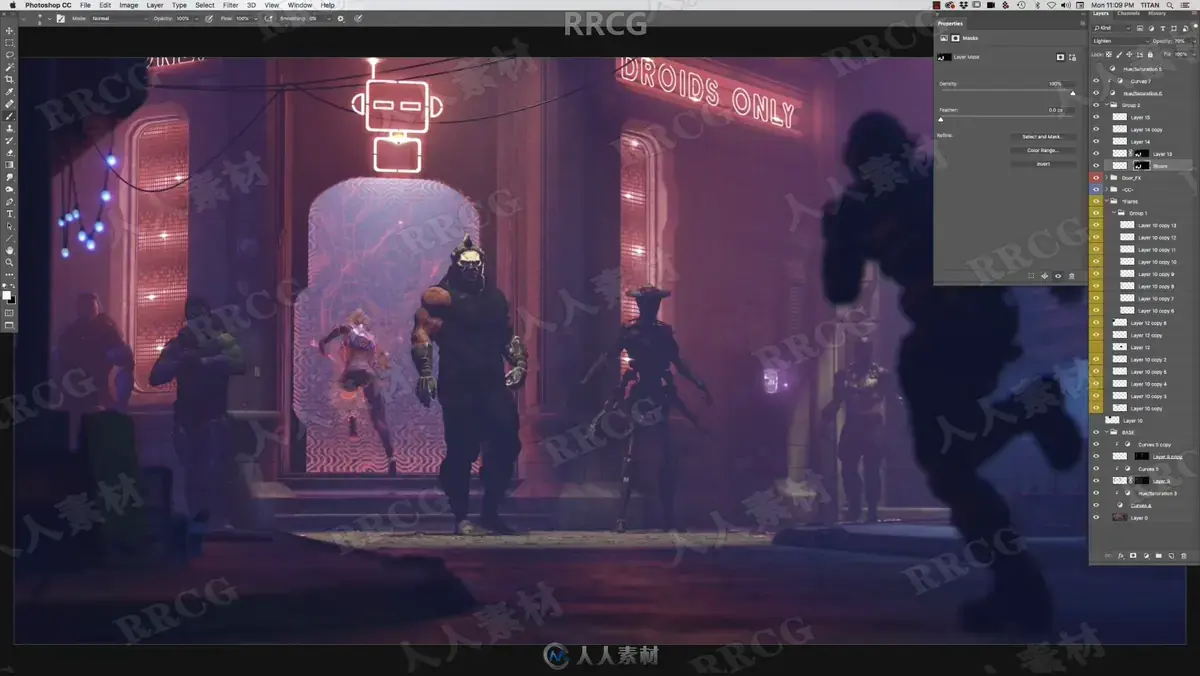Toggle mask visibility eye in Properties

pyautogui.click(x=1058, y=276)
